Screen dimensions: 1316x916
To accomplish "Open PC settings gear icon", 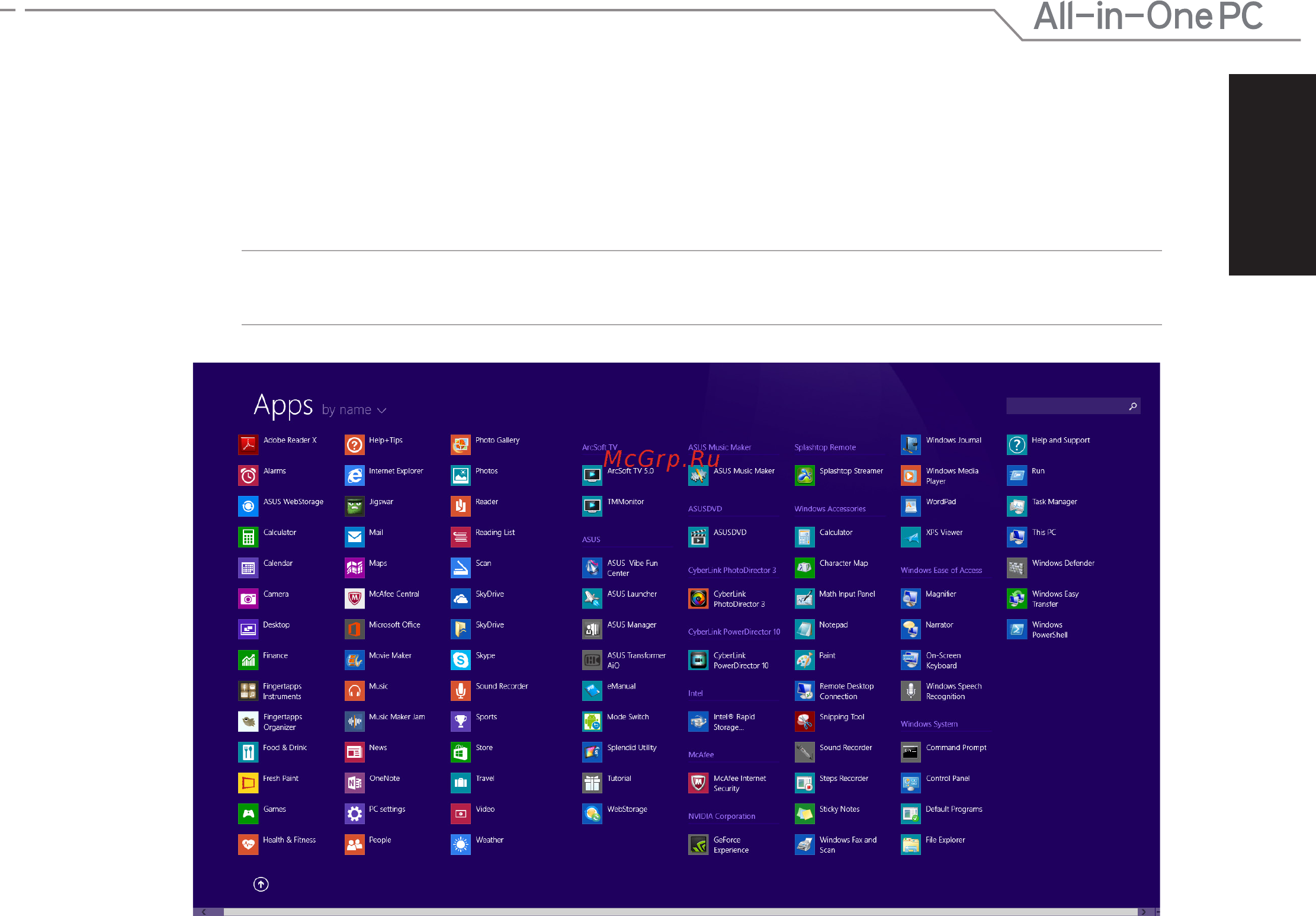I will [x=354, y=813].
